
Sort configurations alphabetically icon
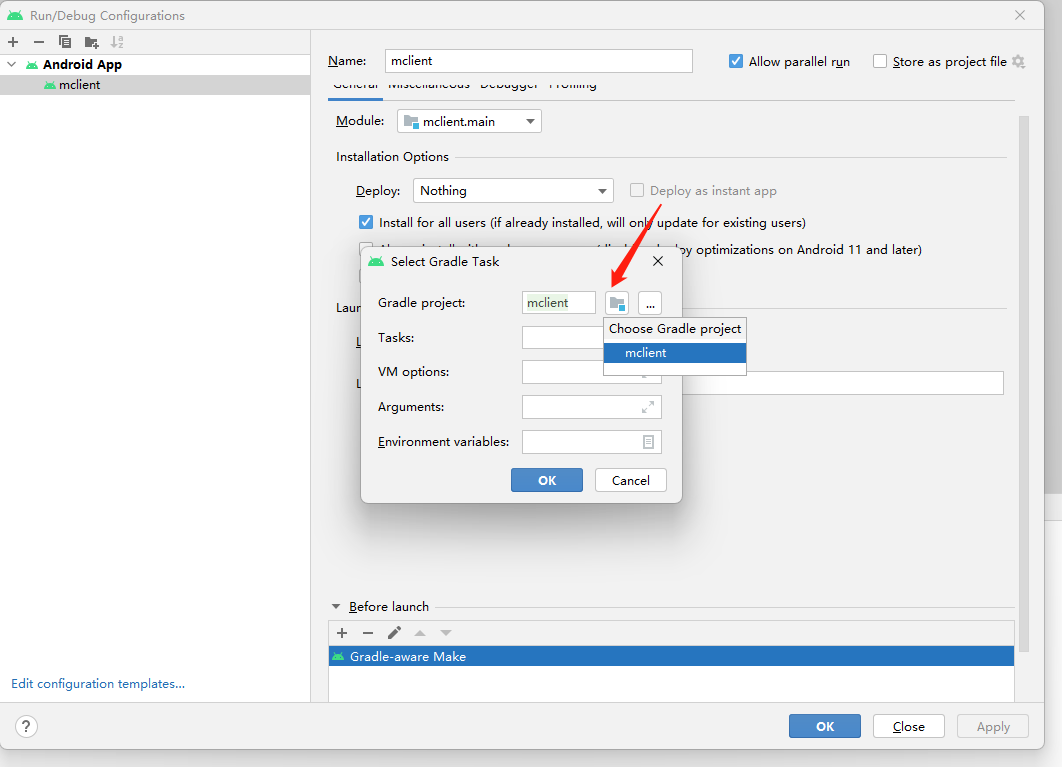pos(117,42)
